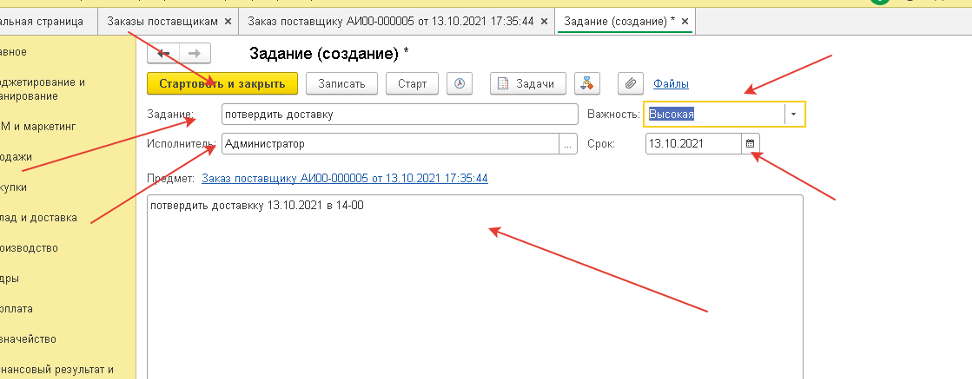Close the Заказы поставщикам tab
972x379 pixels.
tap(228, 21)
